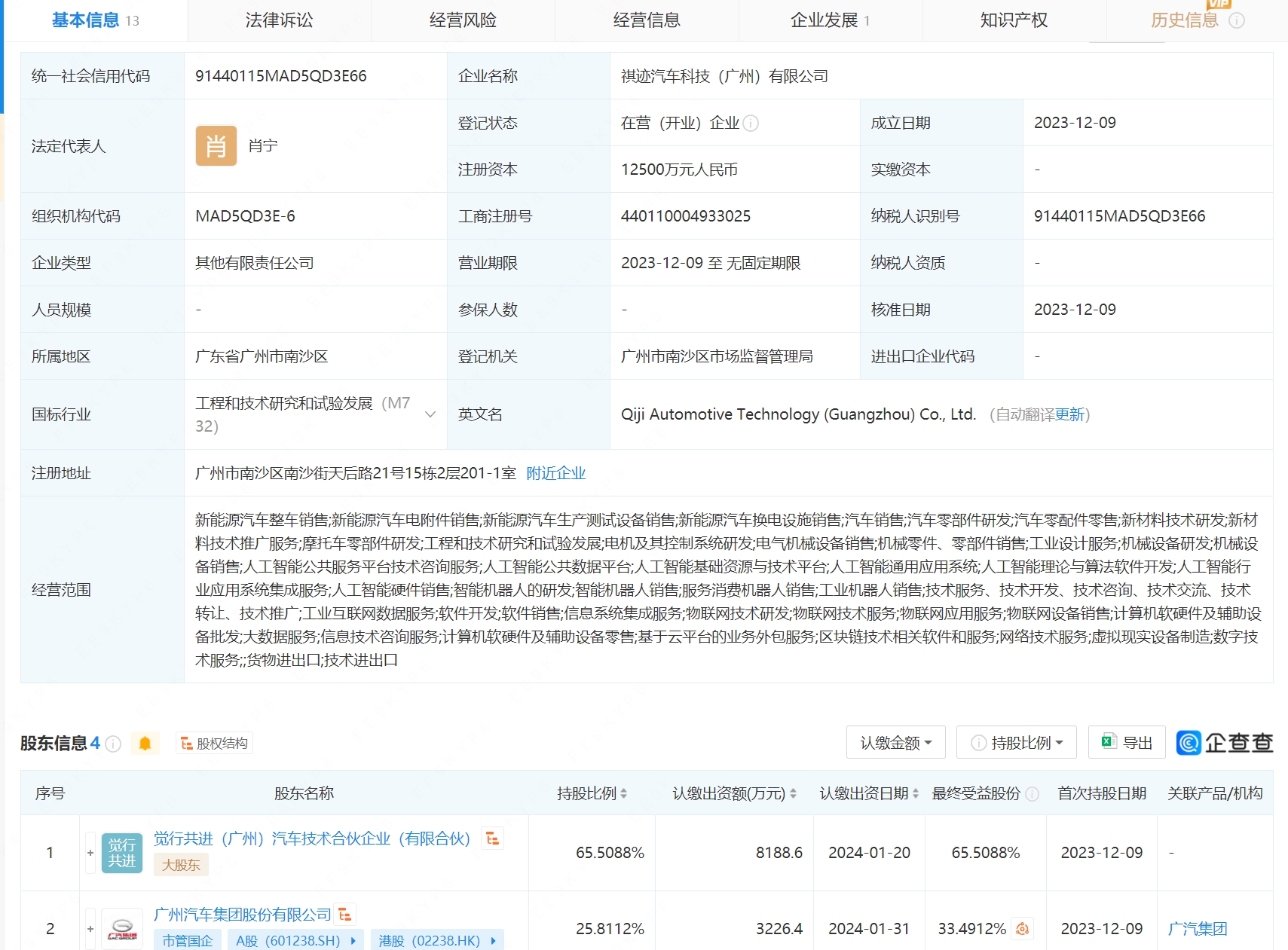Click the 大股东 tag
This screenshot has height=950, width=1288.
181,865
